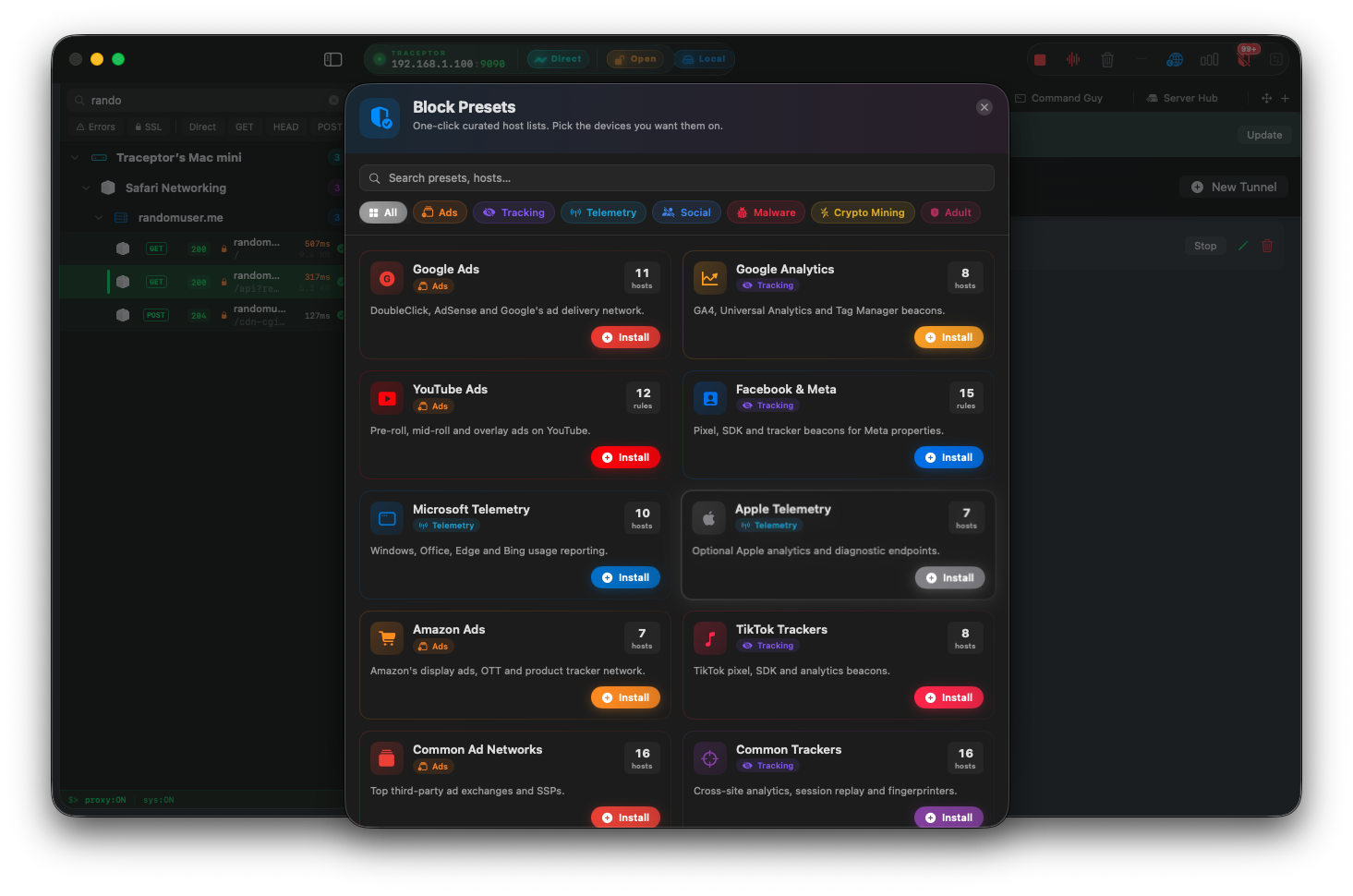
Task: Click the Search presets, hosts field
Action: click(x=677, y=178)
